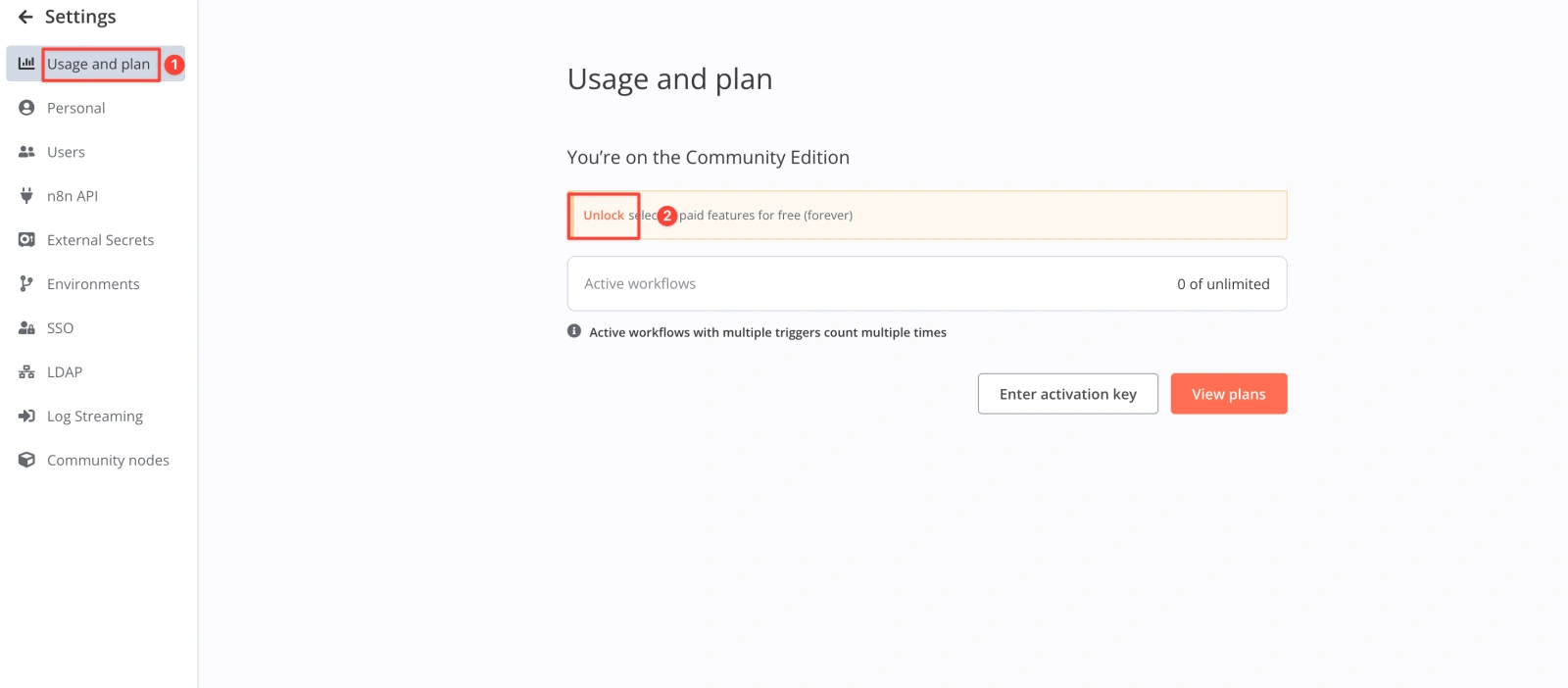
Task: Click the Personal user circle icon
Action: (26, 108)
